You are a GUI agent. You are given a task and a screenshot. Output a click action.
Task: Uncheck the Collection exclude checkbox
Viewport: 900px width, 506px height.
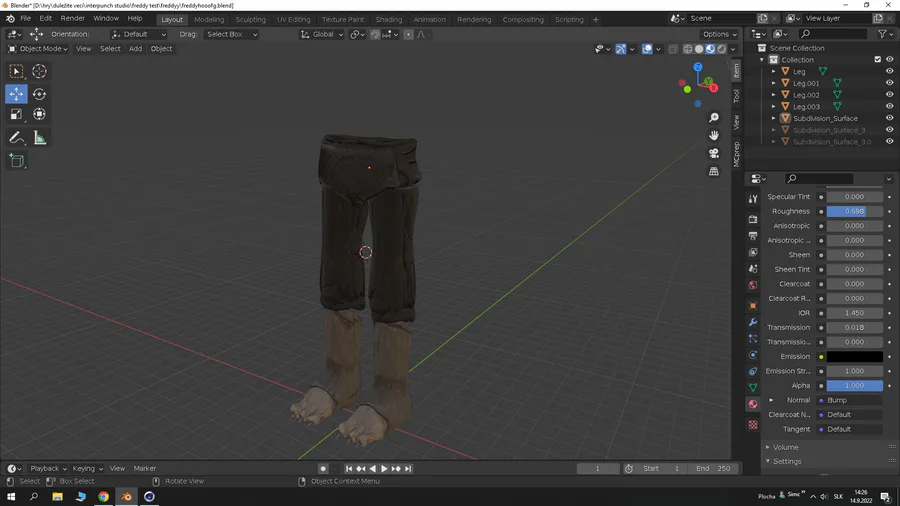tap(877, 59)
